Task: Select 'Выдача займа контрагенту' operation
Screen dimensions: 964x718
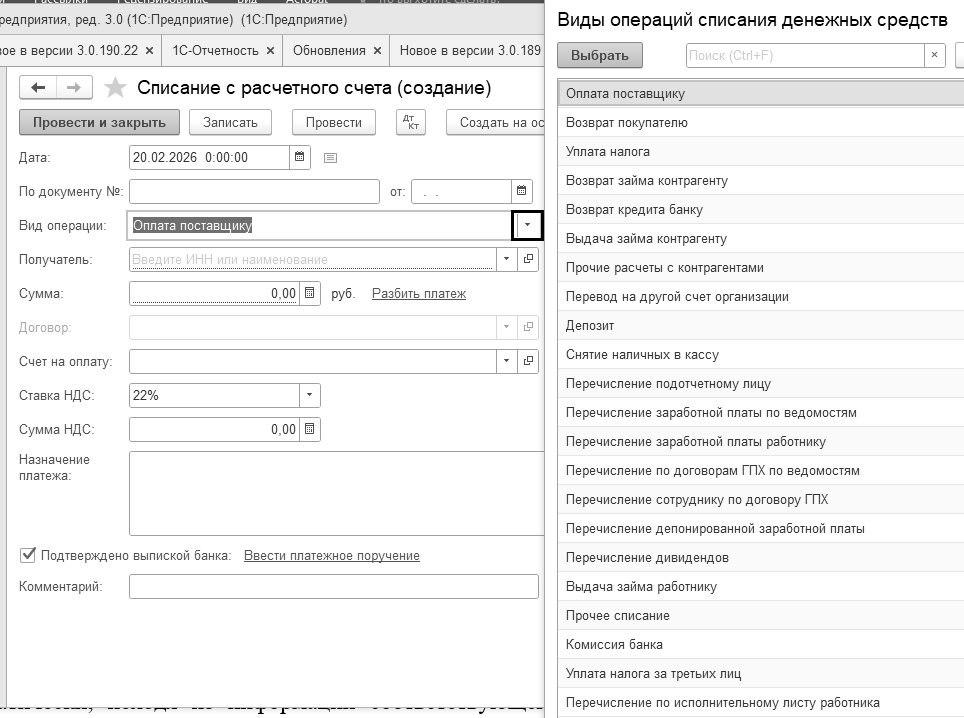Action: (x=761, y=239)
